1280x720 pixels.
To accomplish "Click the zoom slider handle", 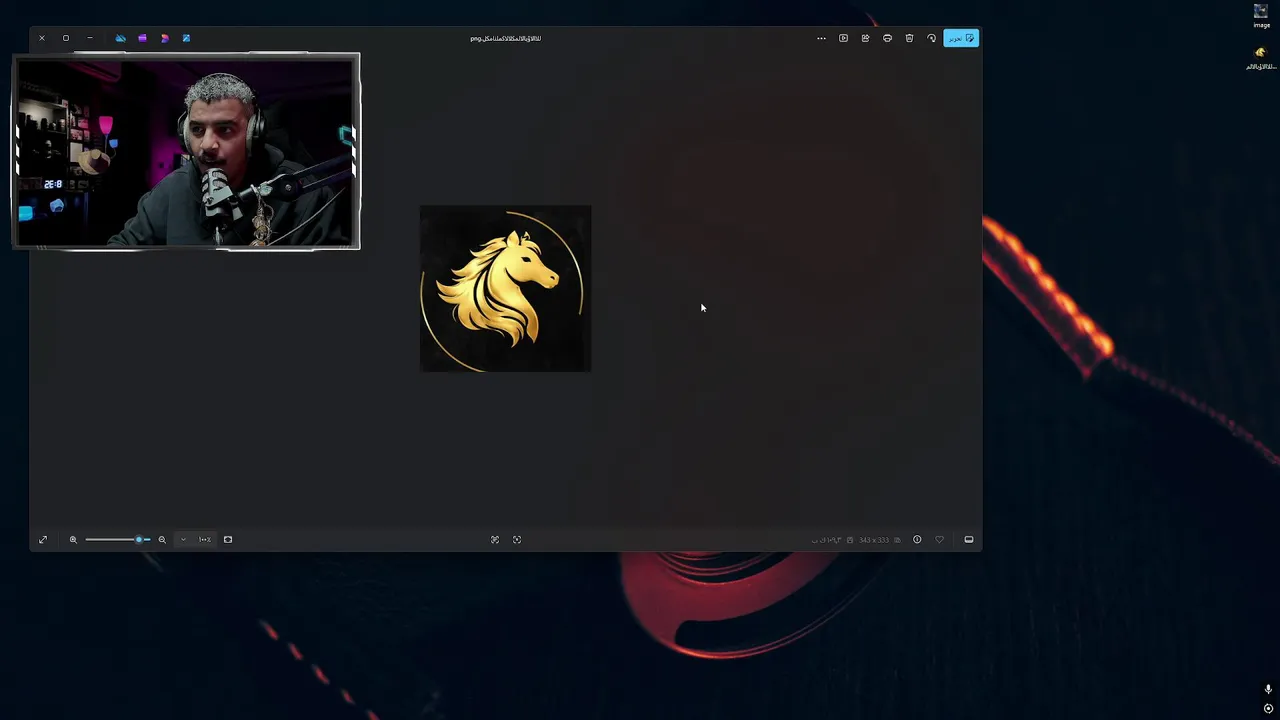I will 139,539.
